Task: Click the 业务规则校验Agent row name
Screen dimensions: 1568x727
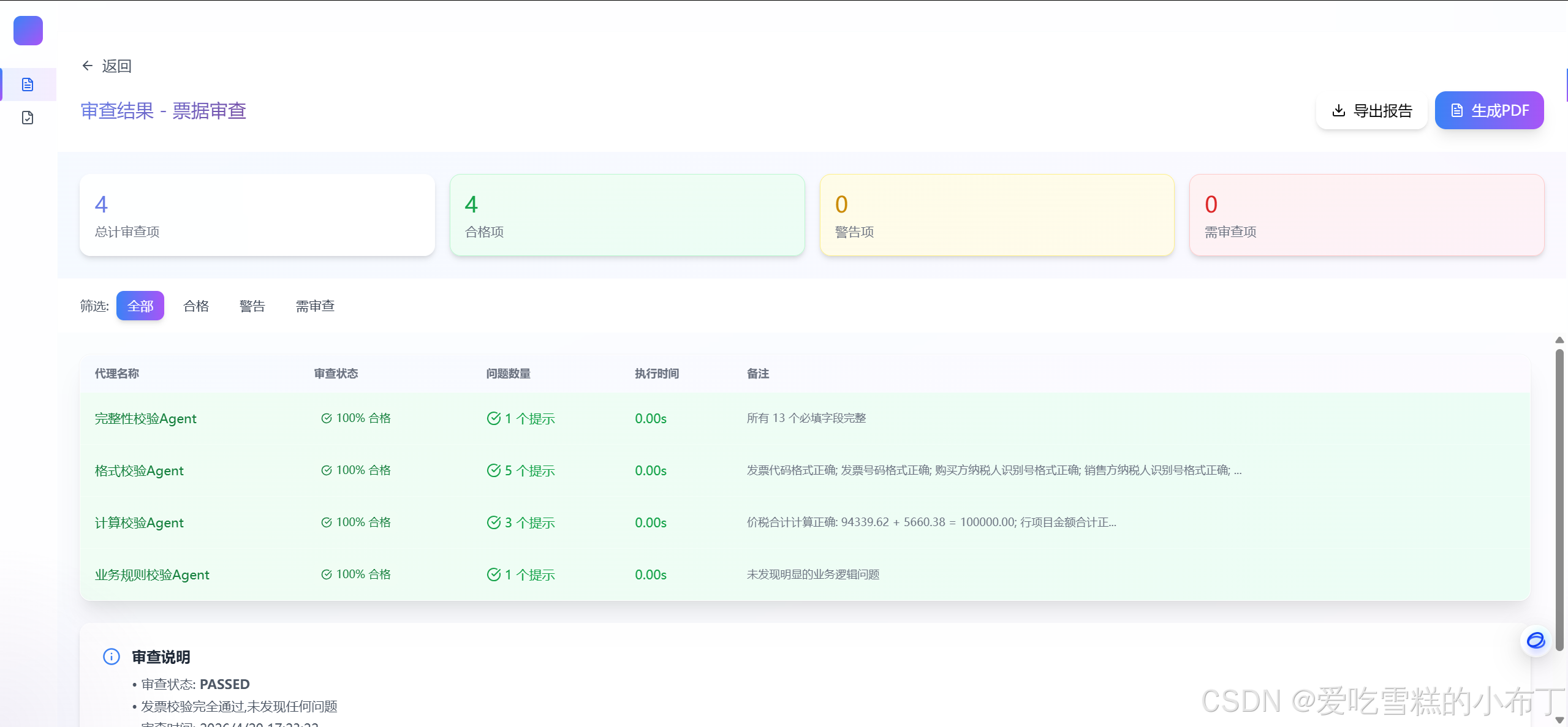Action: [152, 574]
